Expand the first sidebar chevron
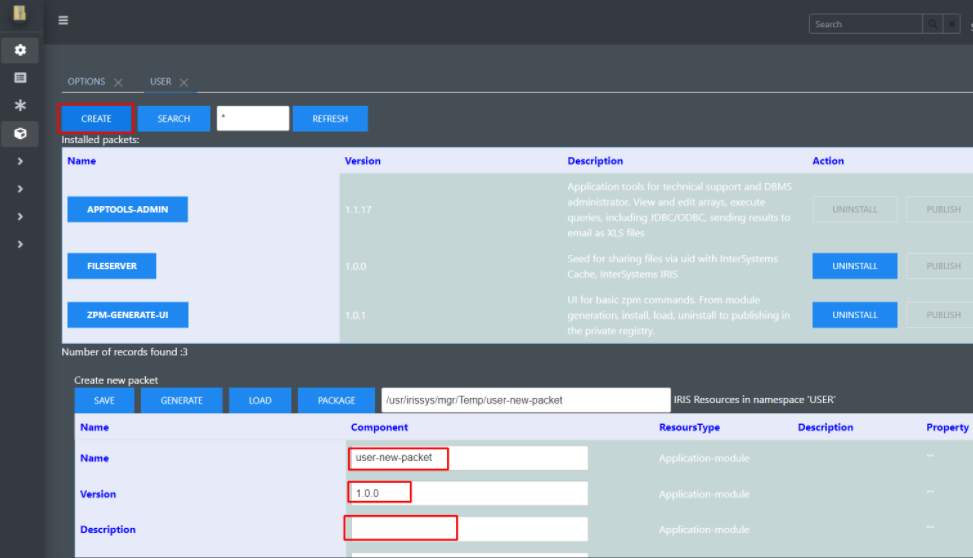The image size is (973, 558). click(x=20, y=161)
